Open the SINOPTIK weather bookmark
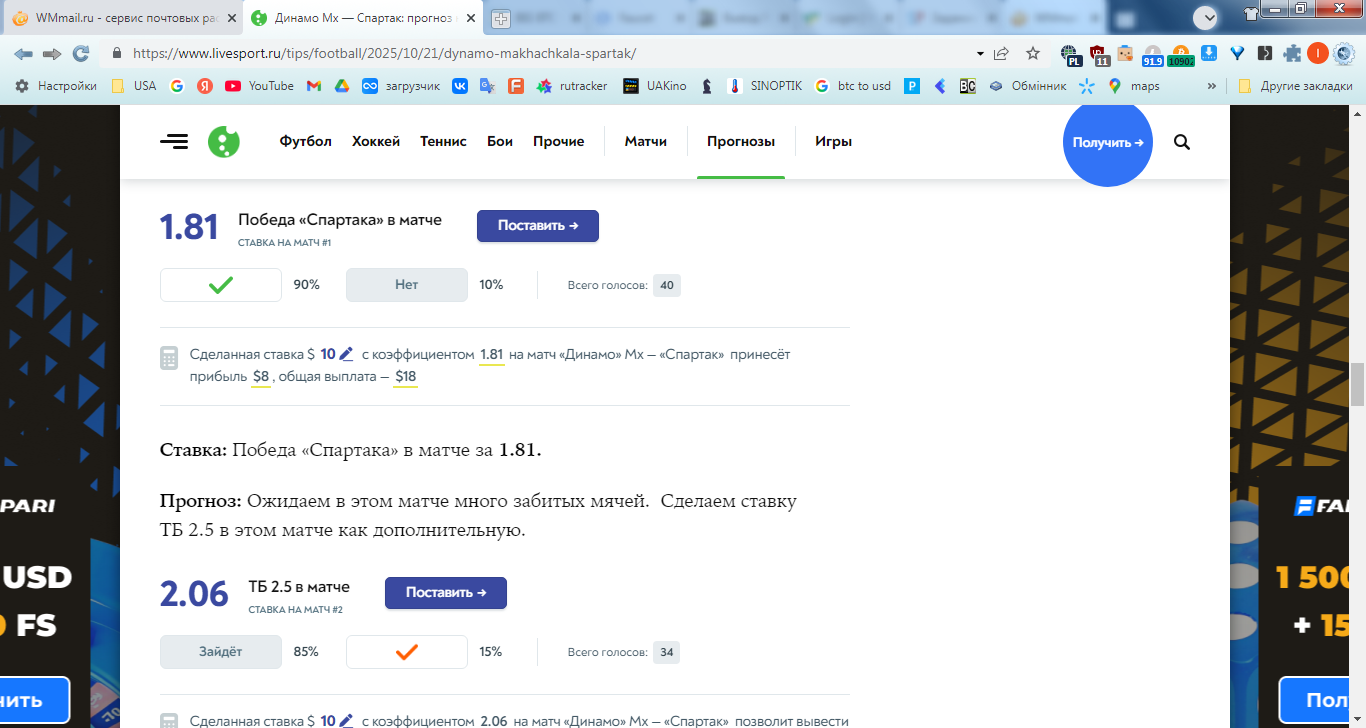 pyautogui.click(x=765, y=86)
